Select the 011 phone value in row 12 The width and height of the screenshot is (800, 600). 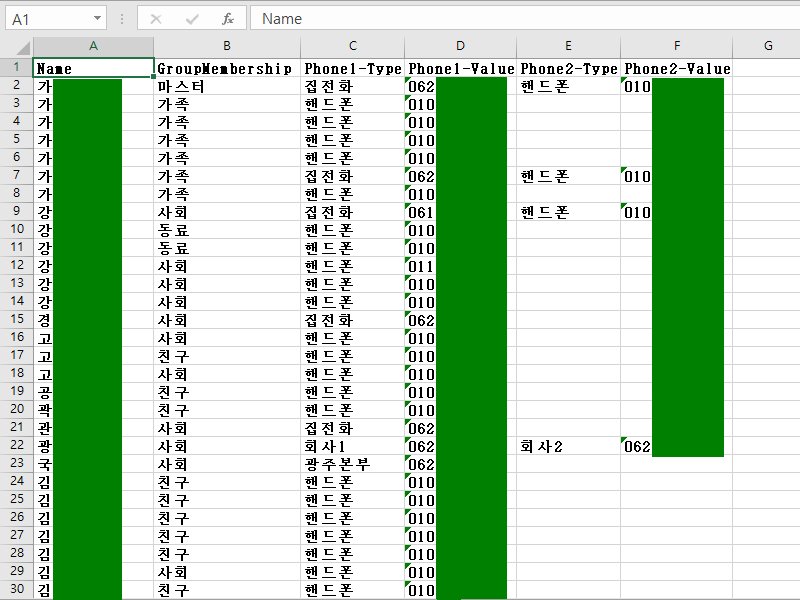pyautogui.click(x=460, y=266)
